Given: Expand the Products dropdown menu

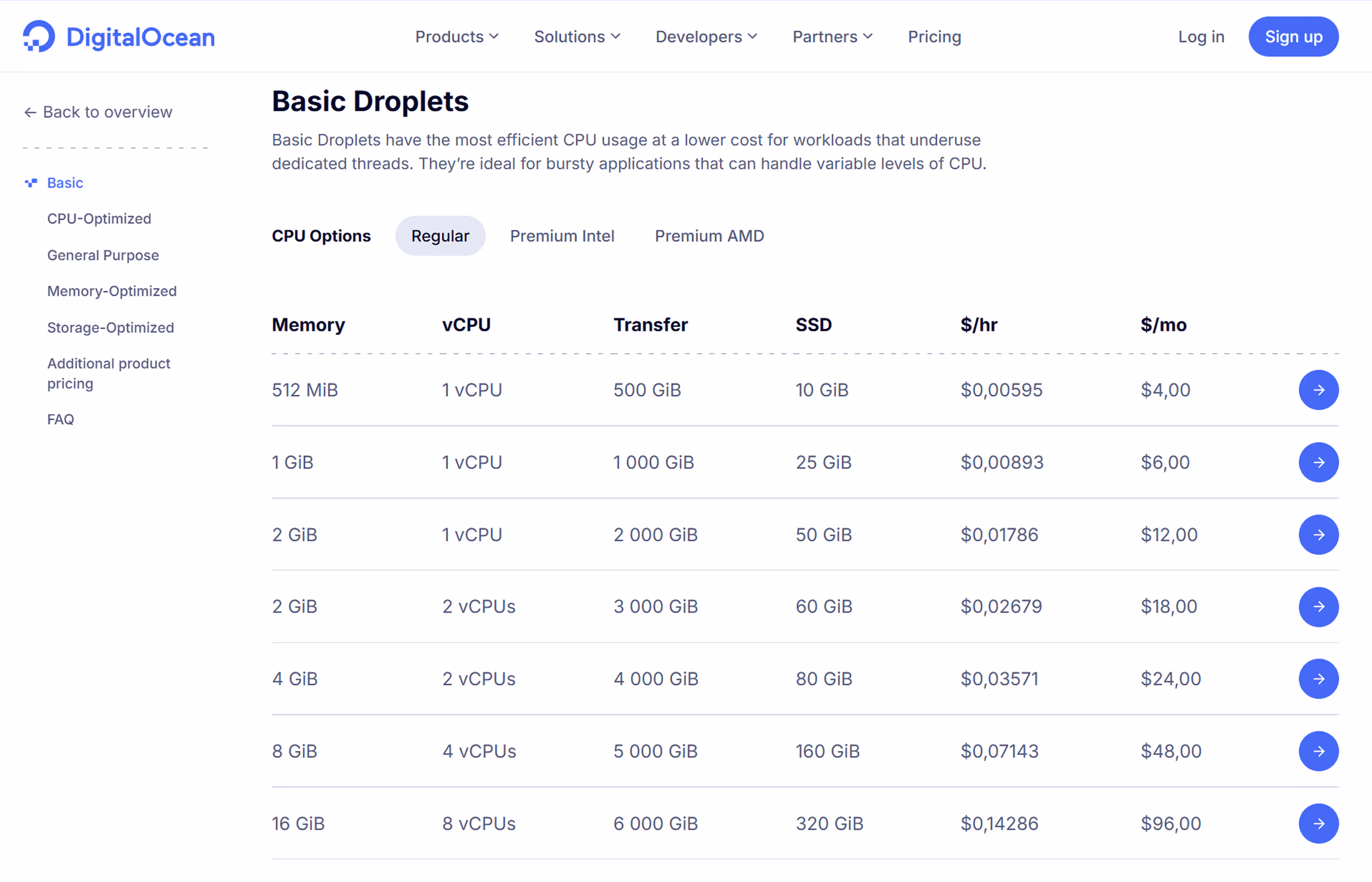Looking at the screenshot, I should (456, 37).
